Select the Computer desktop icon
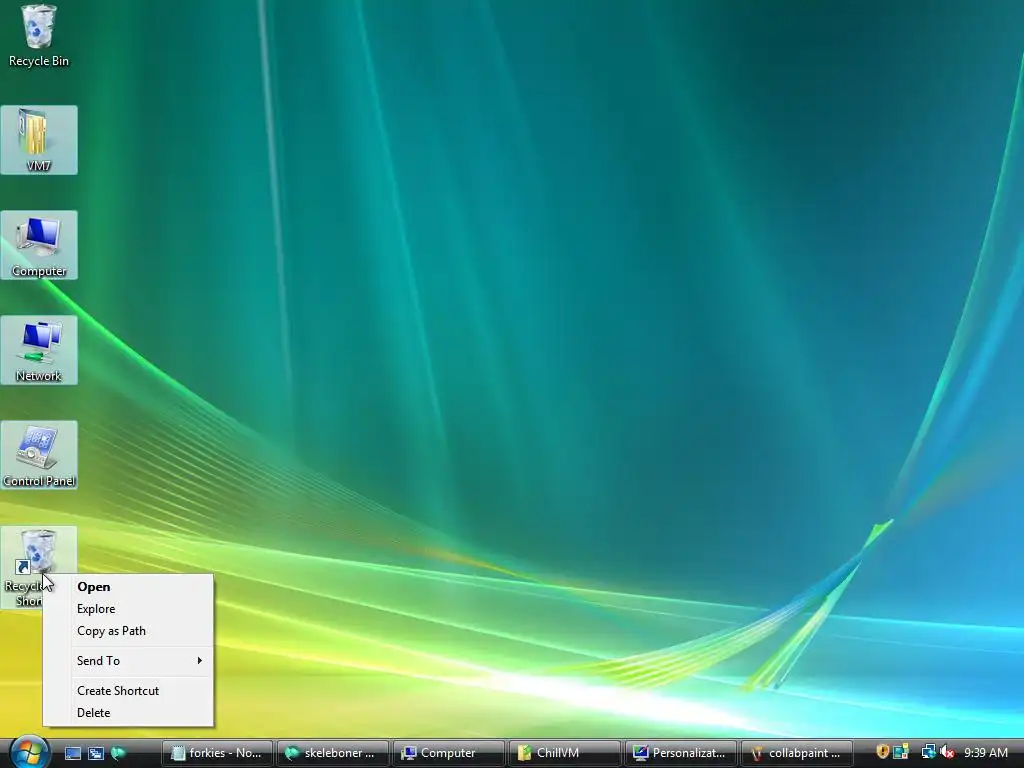This screenshot has height=768, width=1024. [39, 245]
